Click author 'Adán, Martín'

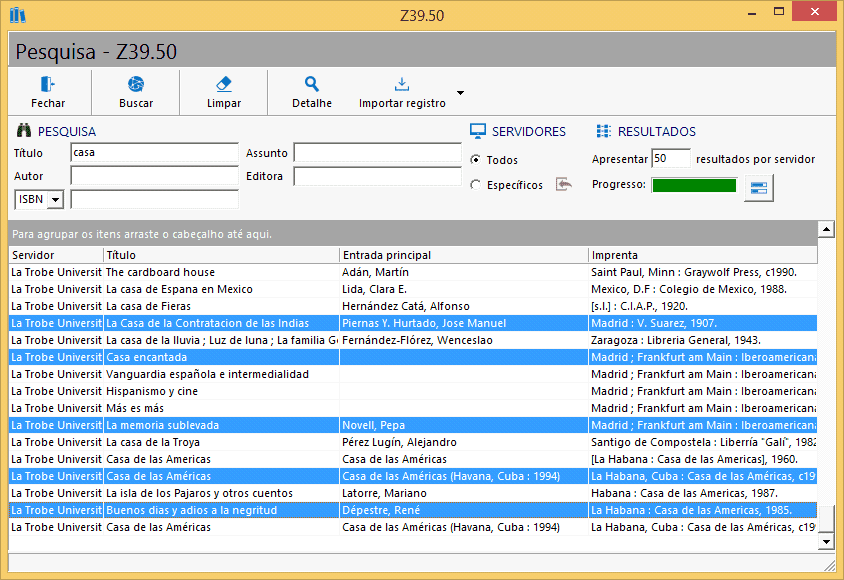375,272
